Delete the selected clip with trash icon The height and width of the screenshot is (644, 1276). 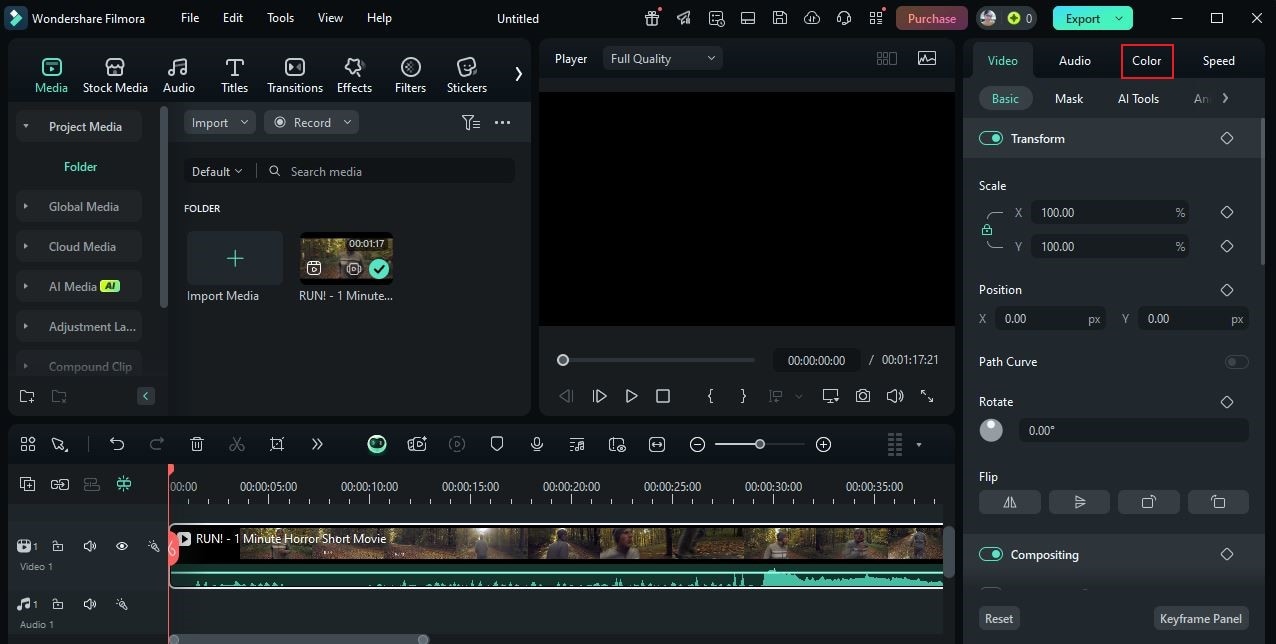point(197,444)
